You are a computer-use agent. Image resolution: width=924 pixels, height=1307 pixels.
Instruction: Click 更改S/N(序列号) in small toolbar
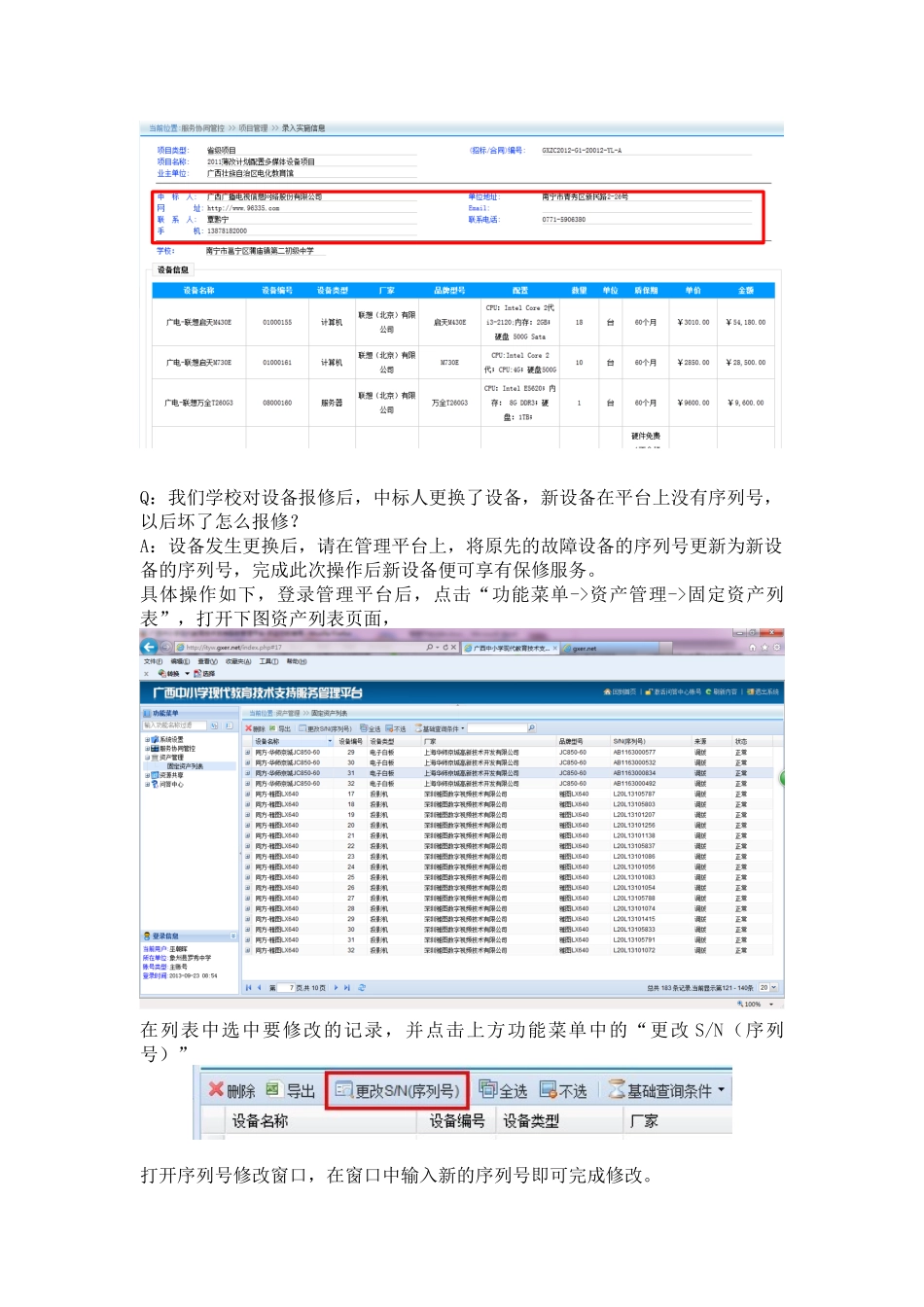pos(327,728)
